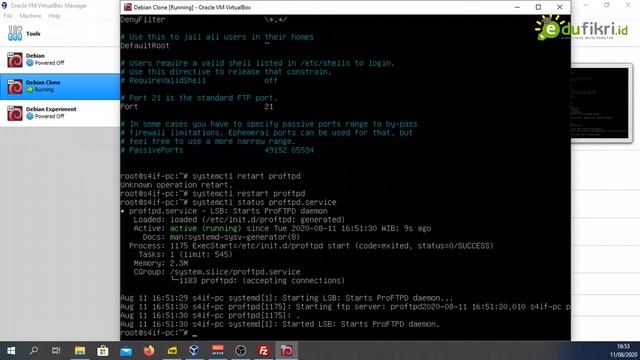Click 'active (running)' status text
The image size is (640, 360).
point(205,228)
